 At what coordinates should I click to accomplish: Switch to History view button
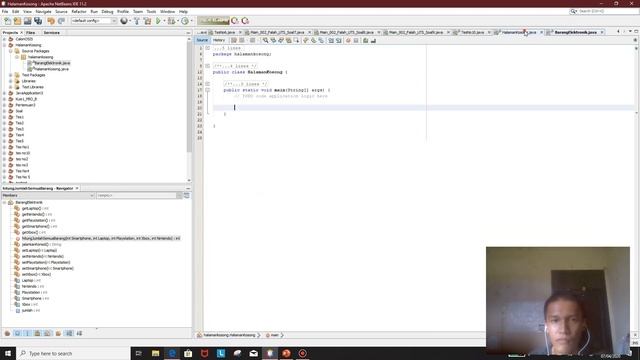(218, 40)
